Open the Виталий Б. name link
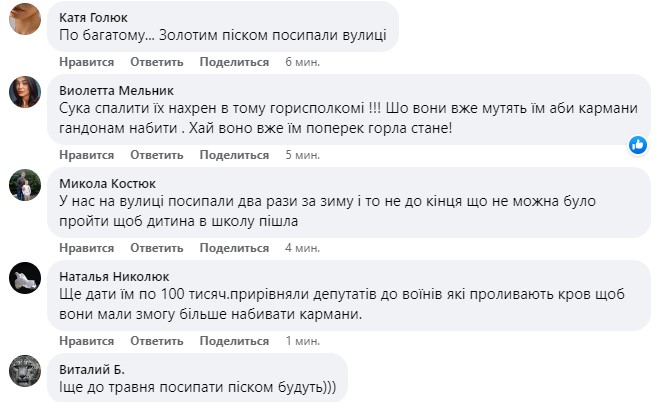The width and height of the screenshot is (672, 402). coord(92,369)
